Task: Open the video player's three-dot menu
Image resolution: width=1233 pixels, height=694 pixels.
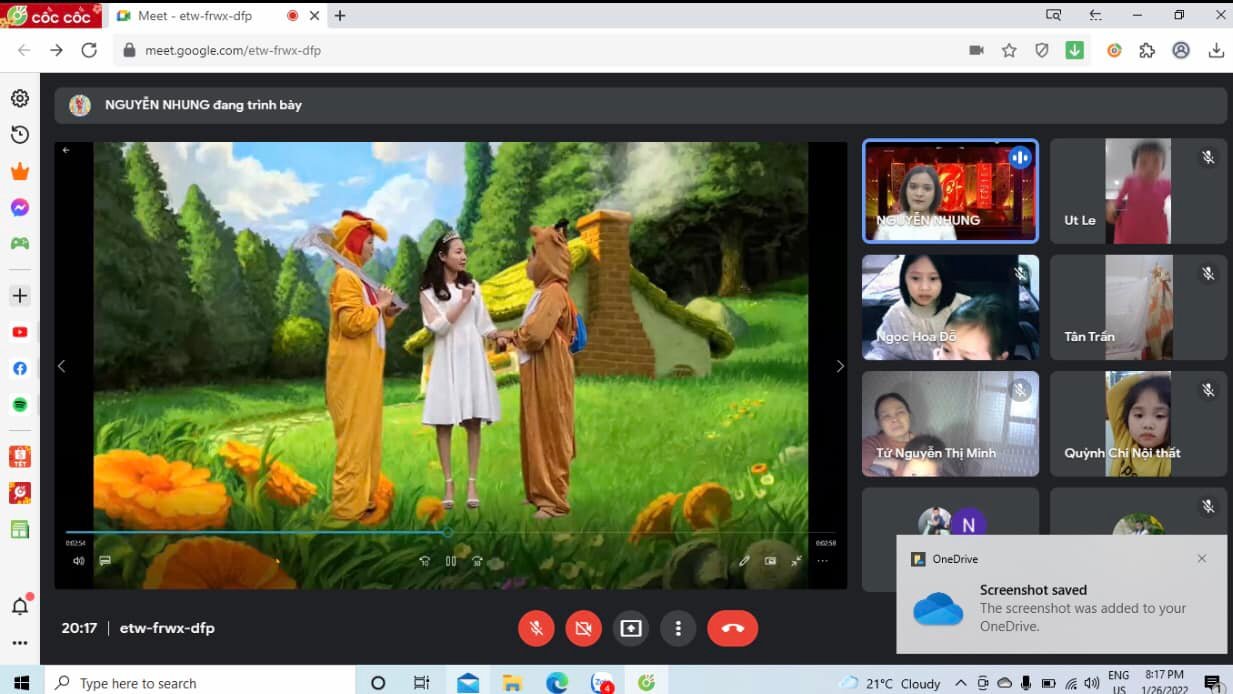Action: point(822,561)
